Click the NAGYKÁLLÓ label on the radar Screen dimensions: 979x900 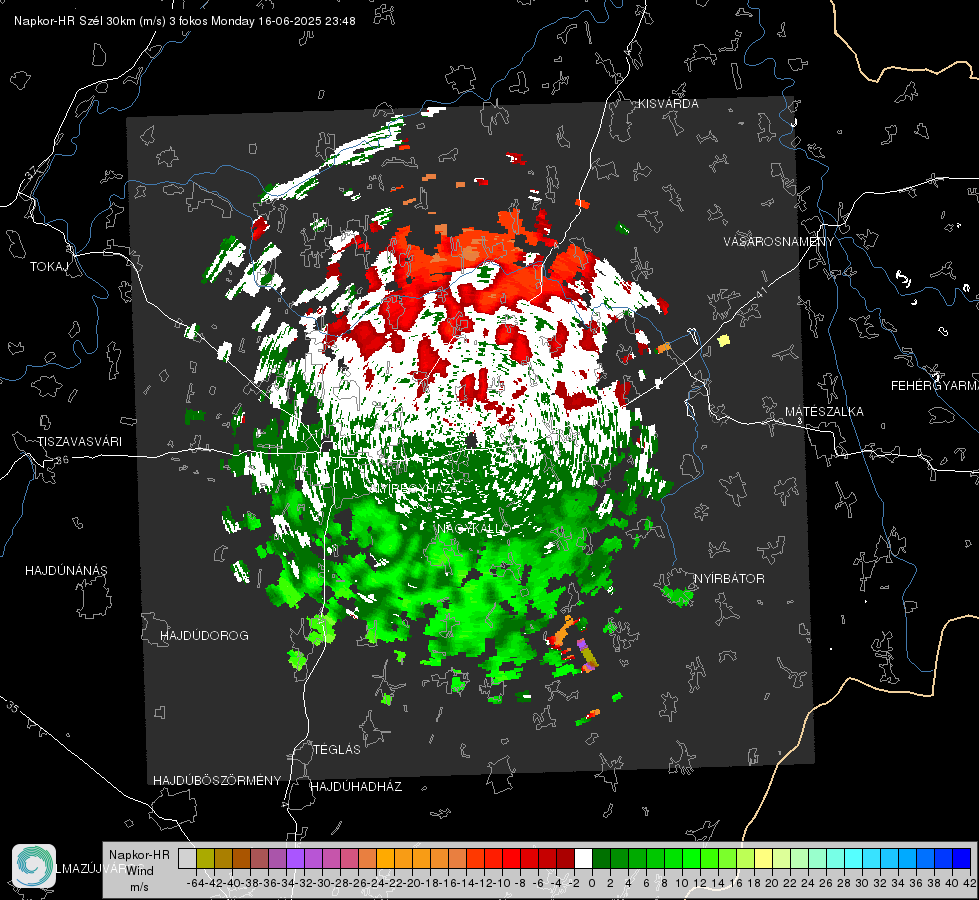(474, 528)
